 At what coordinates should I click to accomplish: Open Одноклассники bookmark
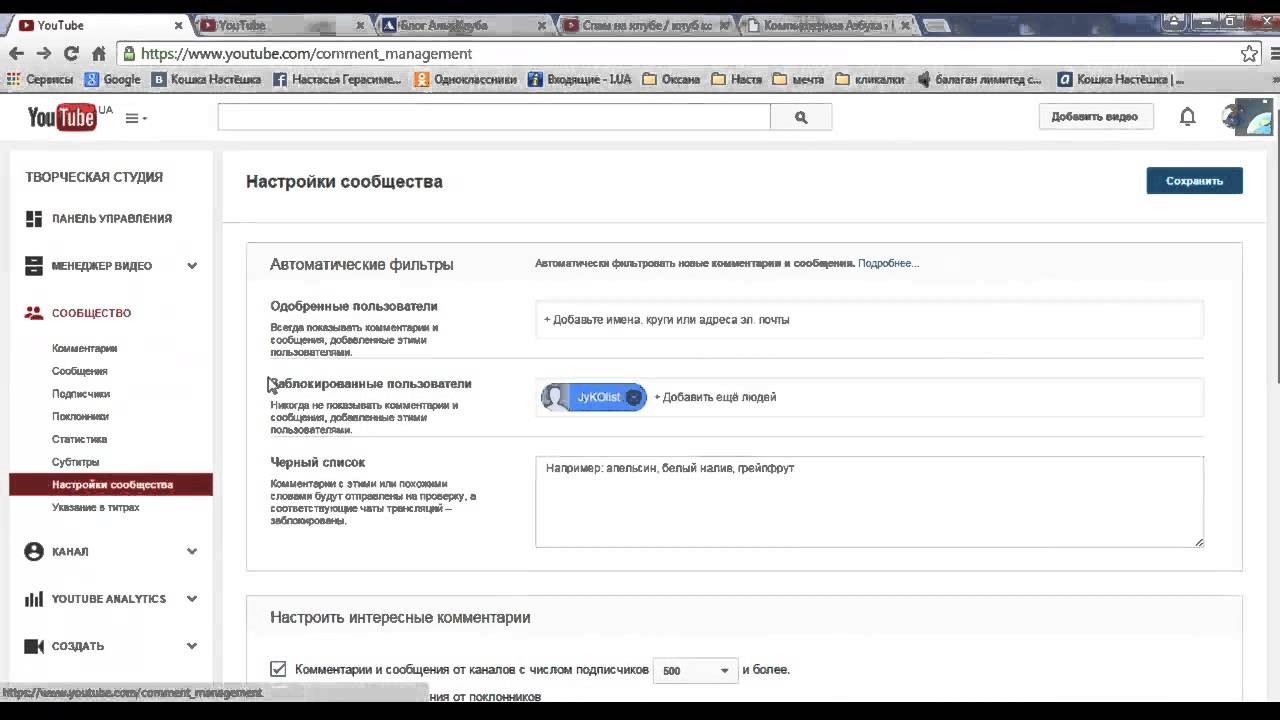tap(465, 79)
